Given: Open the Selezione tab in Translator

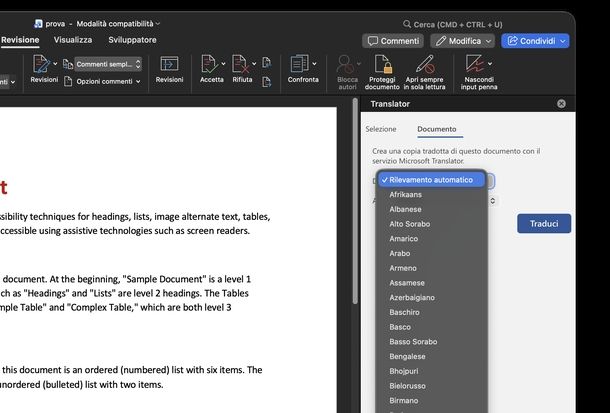Looking at the screenshot, I should tap(380, 129).
